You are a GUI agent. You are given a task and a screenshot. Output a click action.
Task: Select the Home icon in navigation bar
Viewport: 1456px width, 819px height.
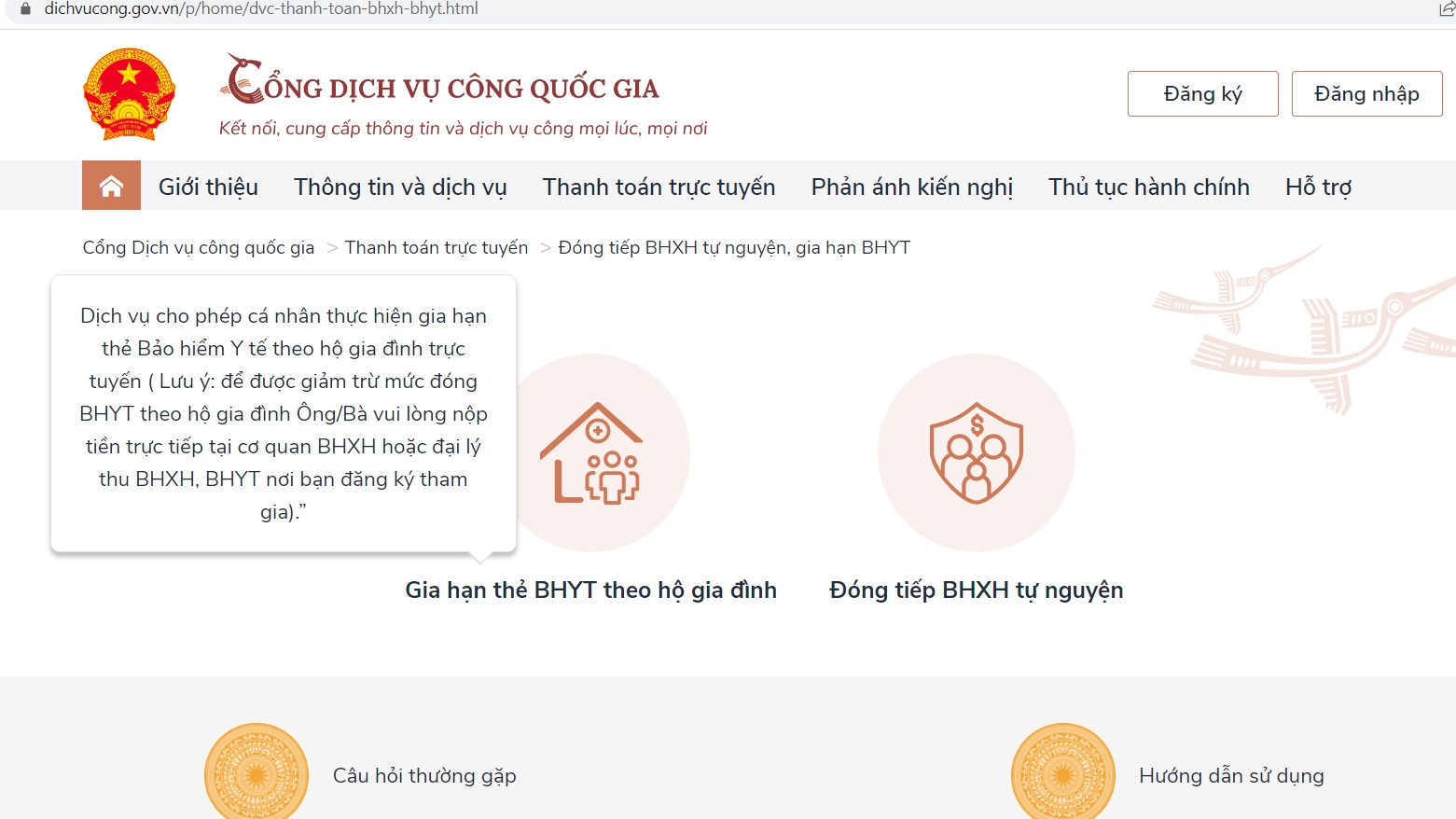[111, 186]
